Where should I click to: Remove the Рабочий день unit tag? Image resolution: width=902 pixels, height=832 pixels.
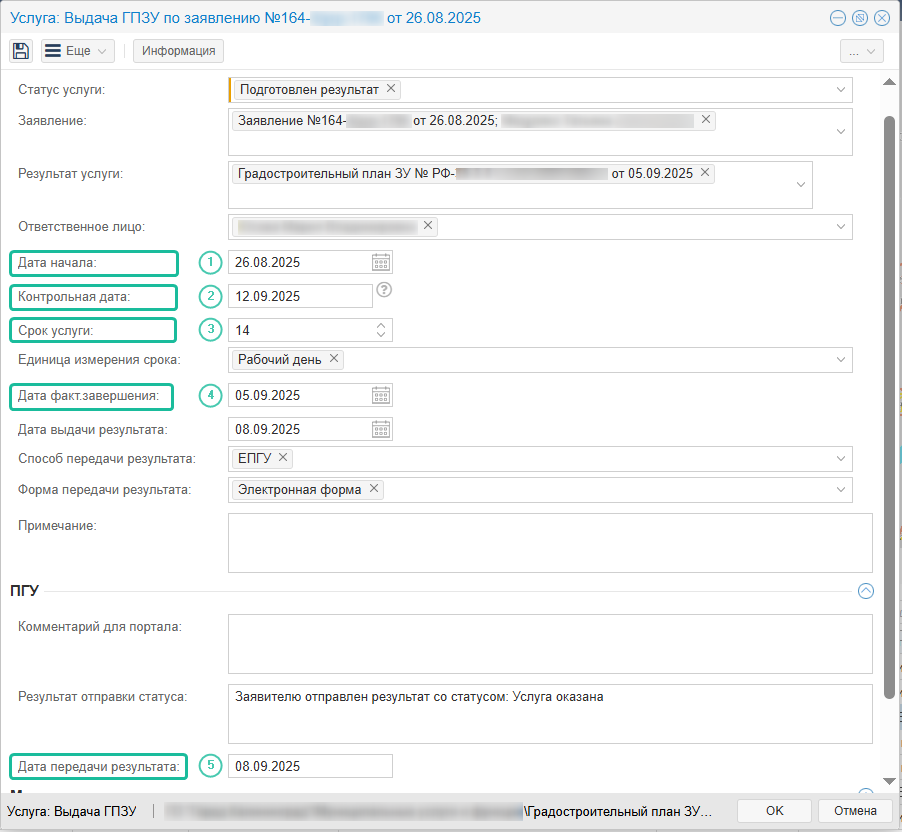click(334, 359)
